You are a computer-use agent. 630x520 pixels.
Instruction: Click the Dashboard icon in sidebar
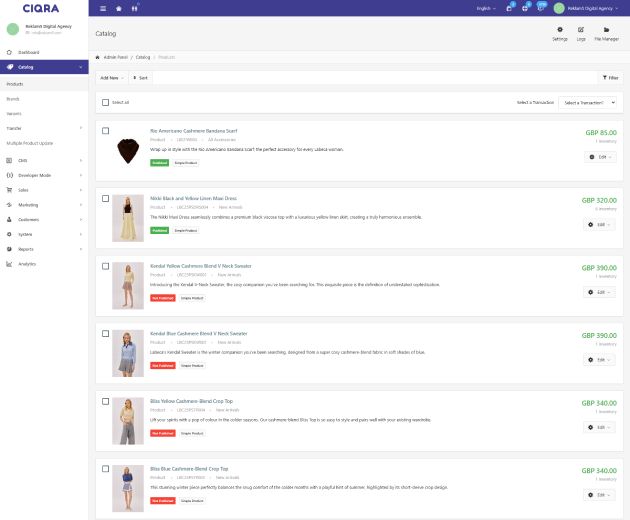click(x=9, y=51)
